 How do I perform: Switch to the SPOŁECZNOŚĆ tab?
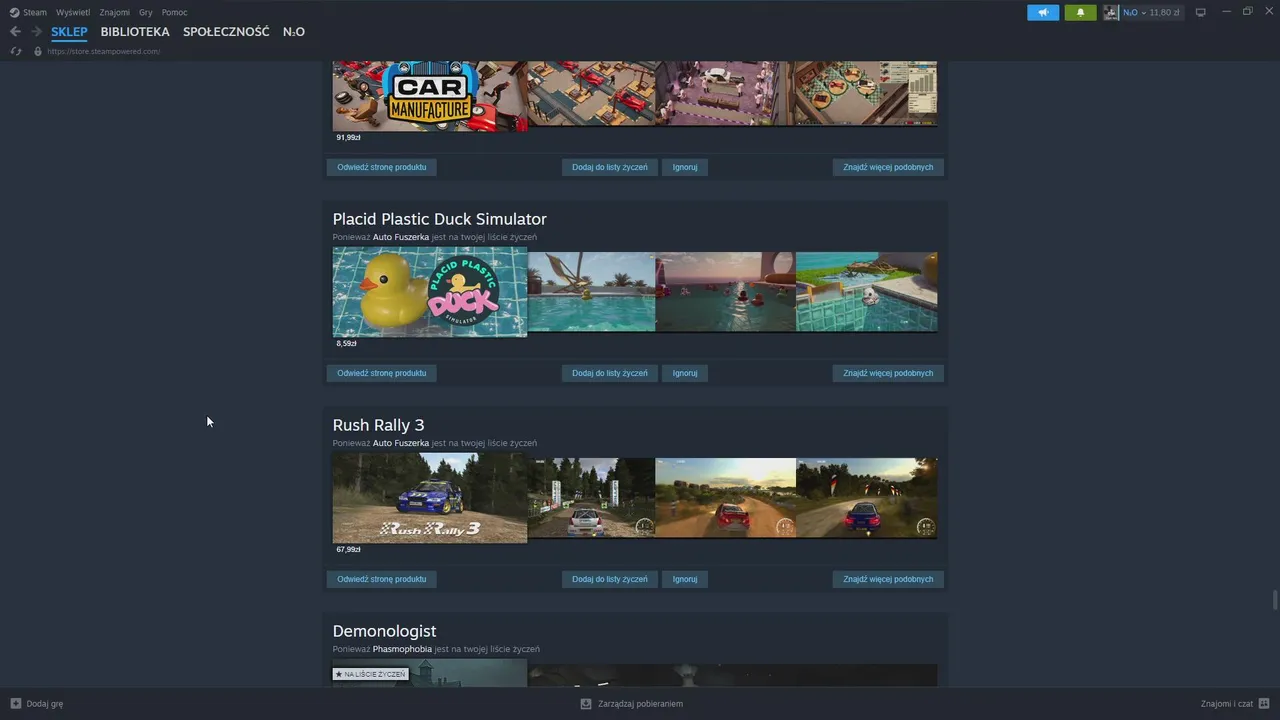[x=226, y=32]
